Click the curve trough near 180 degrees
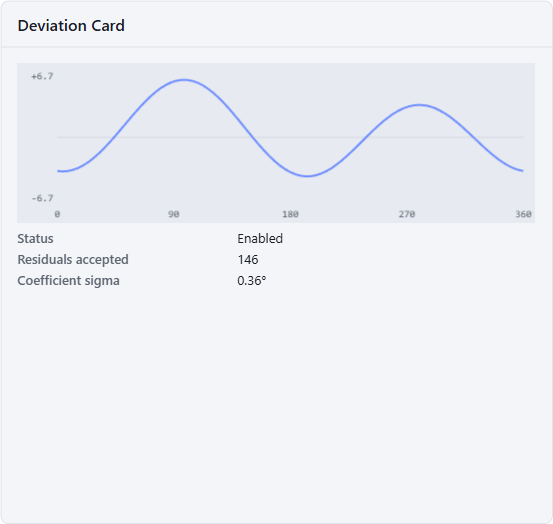 coord(308,176)
